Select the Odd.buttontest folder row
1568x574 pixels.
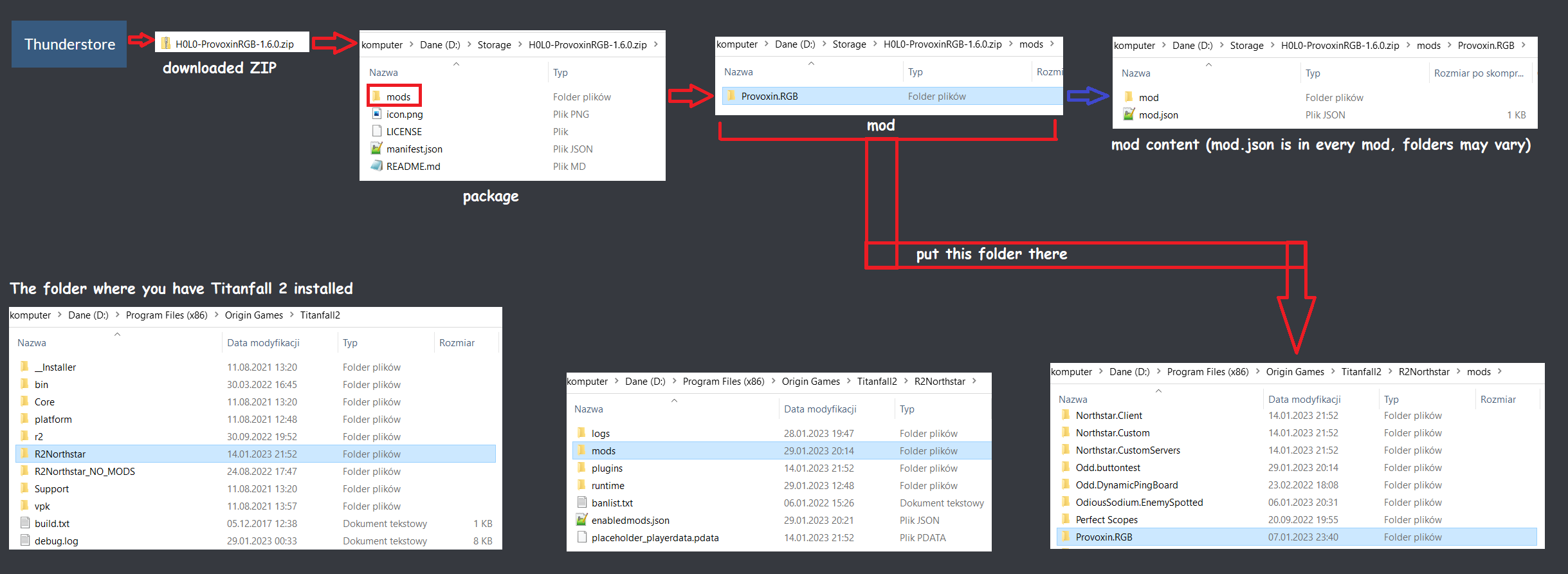1297,467
